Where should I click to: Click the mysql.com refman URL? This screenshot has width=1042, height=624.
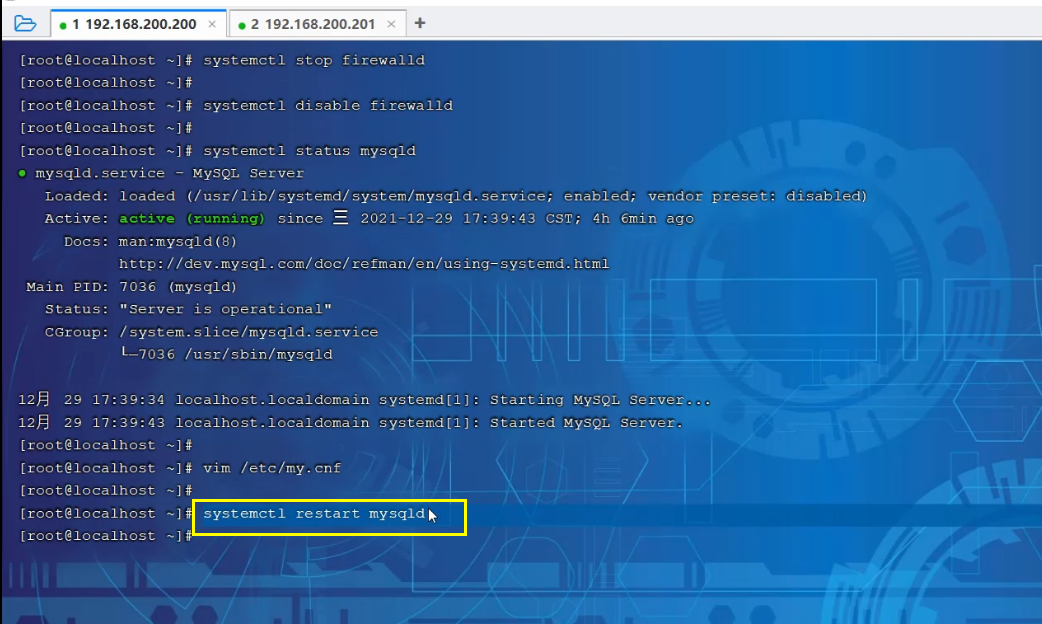pos(364,264)
